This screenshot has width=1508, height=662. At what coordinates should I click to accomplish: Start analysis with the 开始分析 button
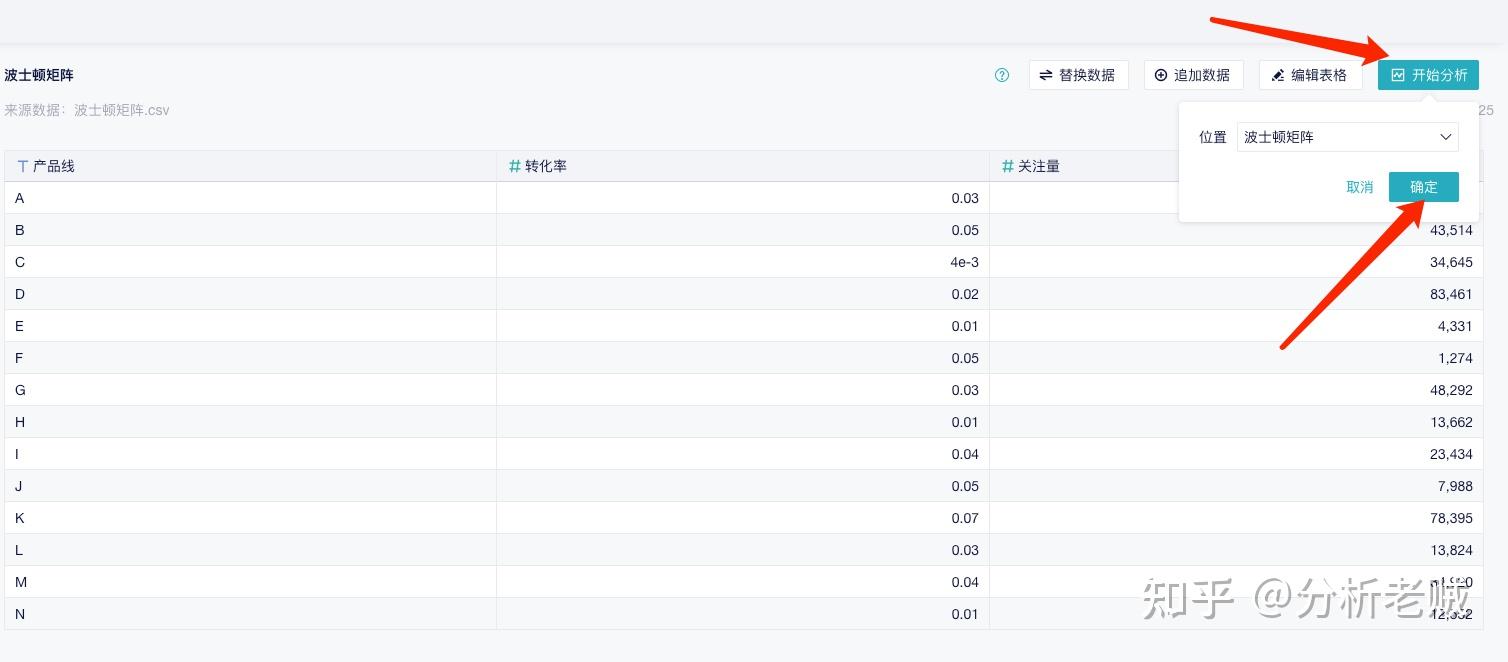pyautogui.click(x=1428, y=75)
